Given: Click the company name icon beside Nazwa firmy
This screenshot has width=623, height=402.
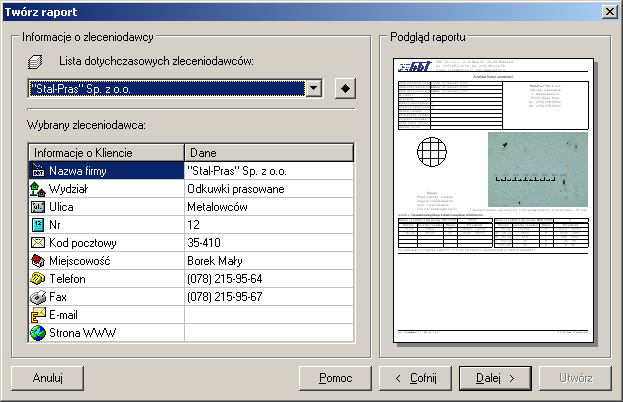Looking at the screenshot, I should 38,170.
